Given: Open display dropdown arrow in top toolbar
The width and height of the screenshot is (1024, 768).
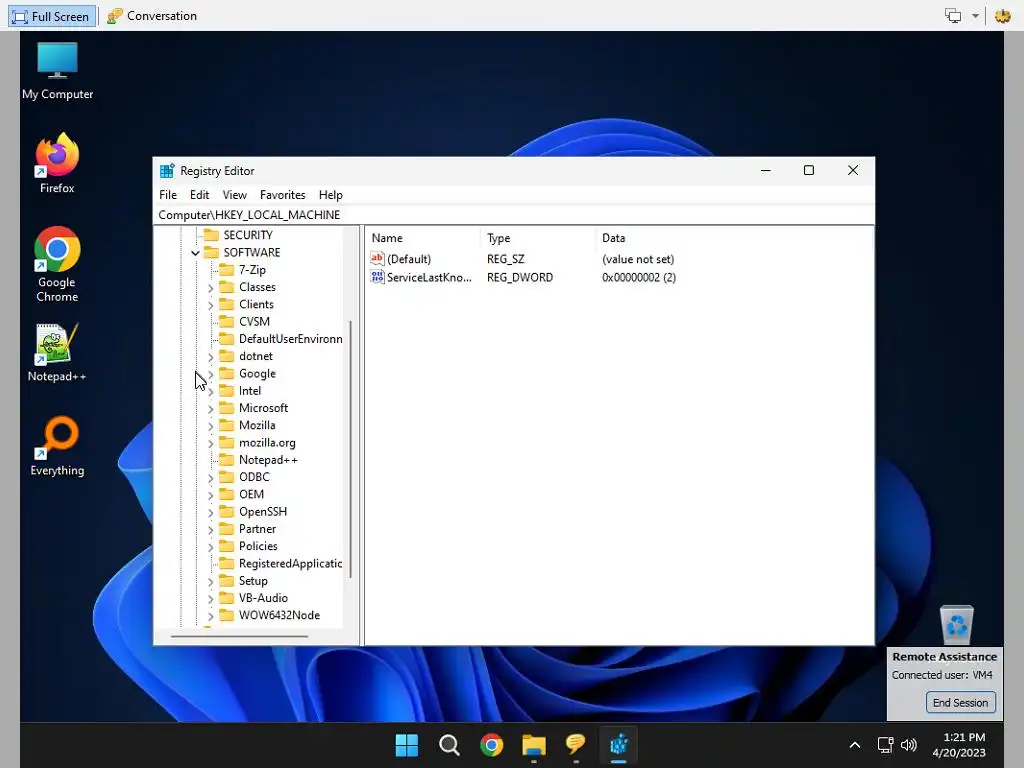Looking at the screenshot, I should (x=975, y=16).
